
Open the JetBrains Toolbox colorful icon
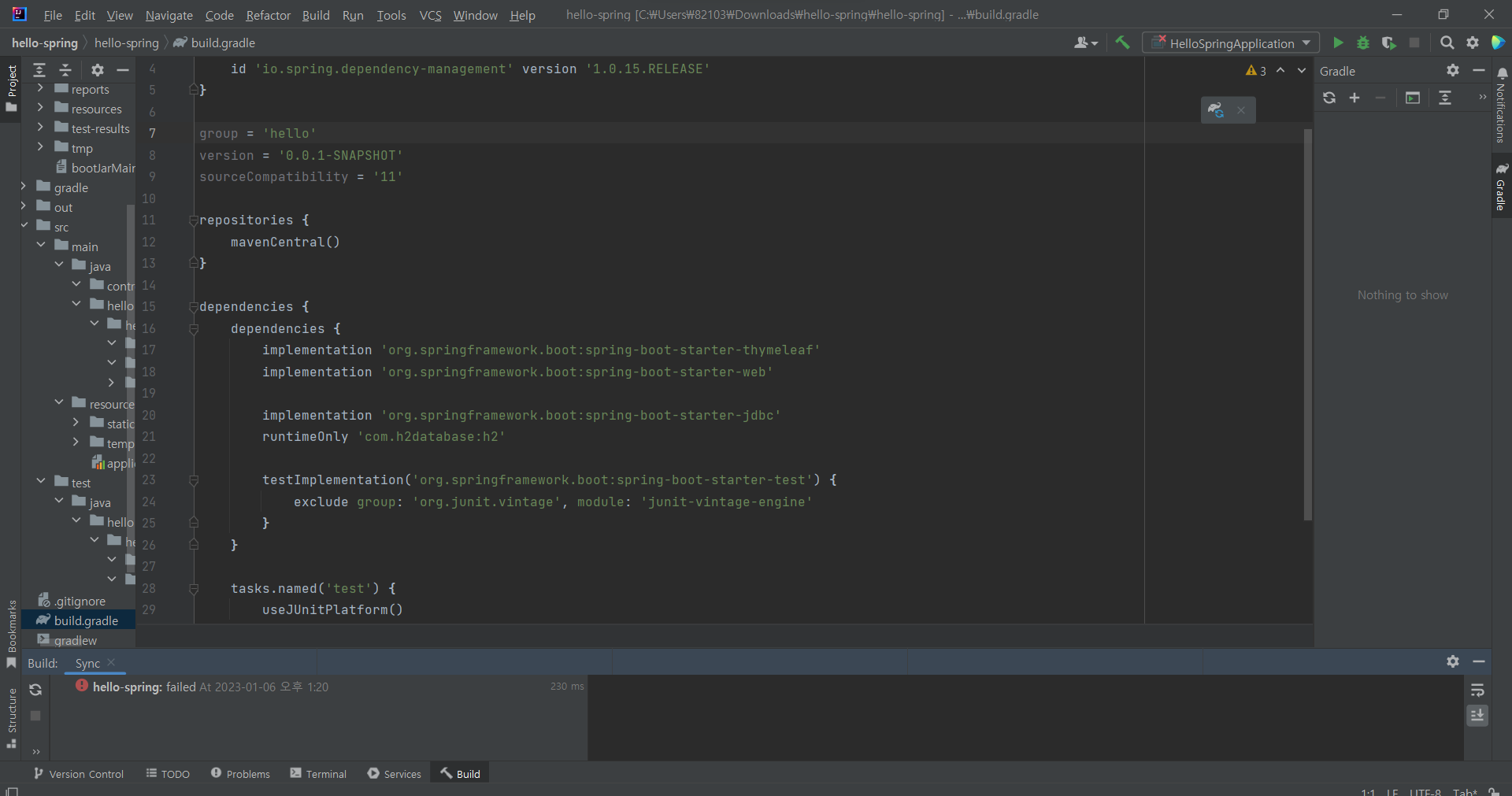pyautogui.click(x=1499, y=43)
